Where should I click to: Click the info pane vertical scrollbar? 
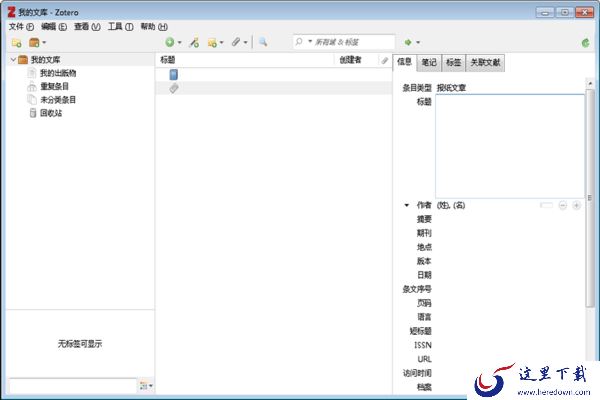(x=590, y=198)
